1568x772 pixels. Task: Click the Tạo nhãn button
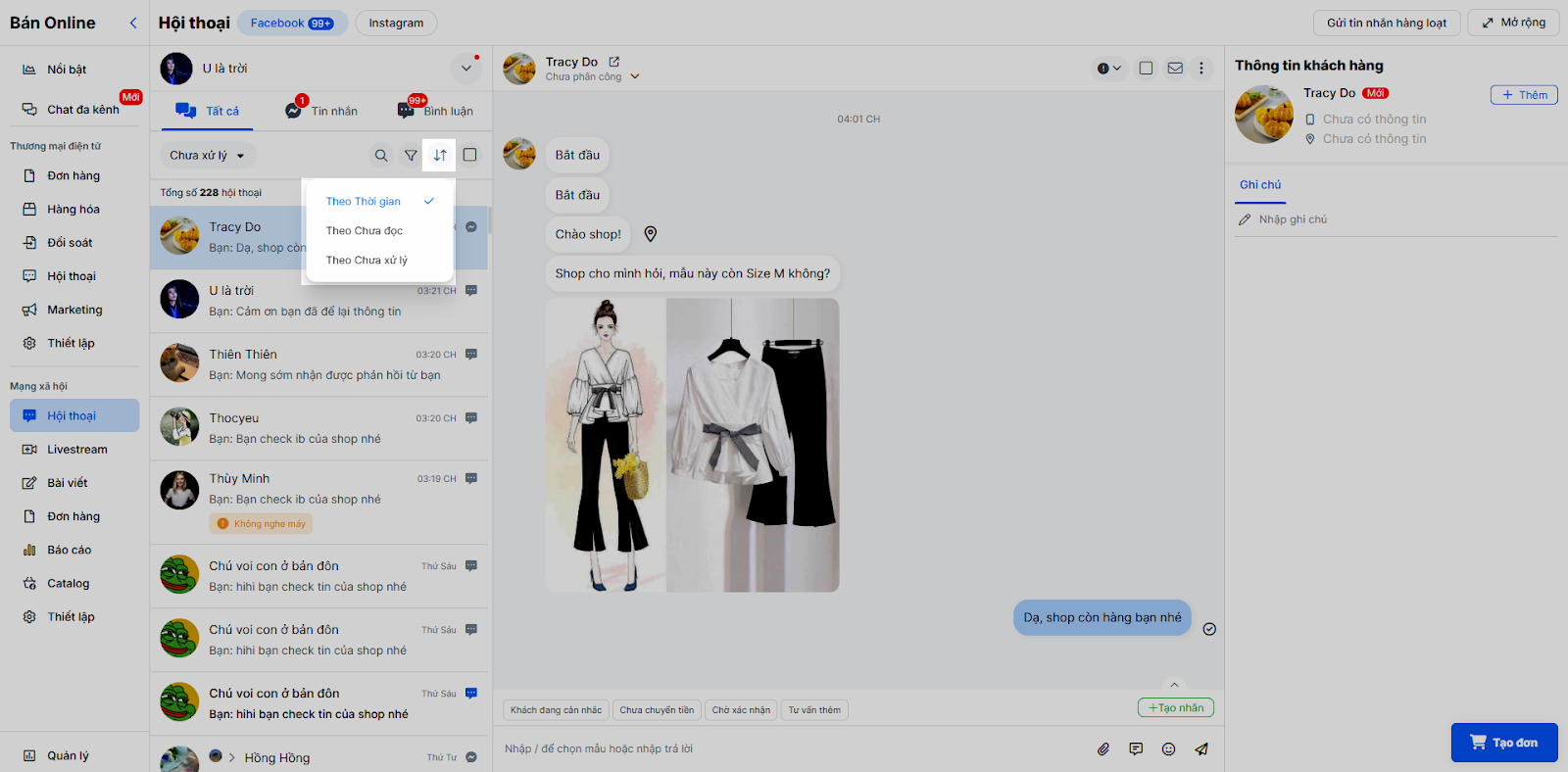pyautogui.click(x=1176, y=707)
